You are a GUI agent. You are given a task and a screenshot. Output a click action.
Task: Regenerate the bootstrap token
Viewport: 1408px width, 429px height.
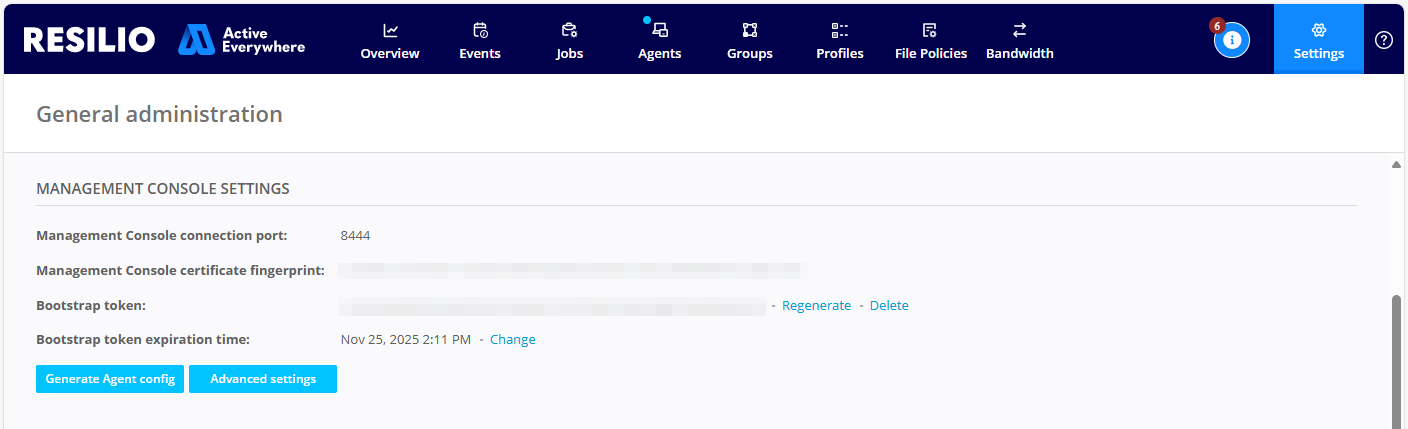click(816, 306)
